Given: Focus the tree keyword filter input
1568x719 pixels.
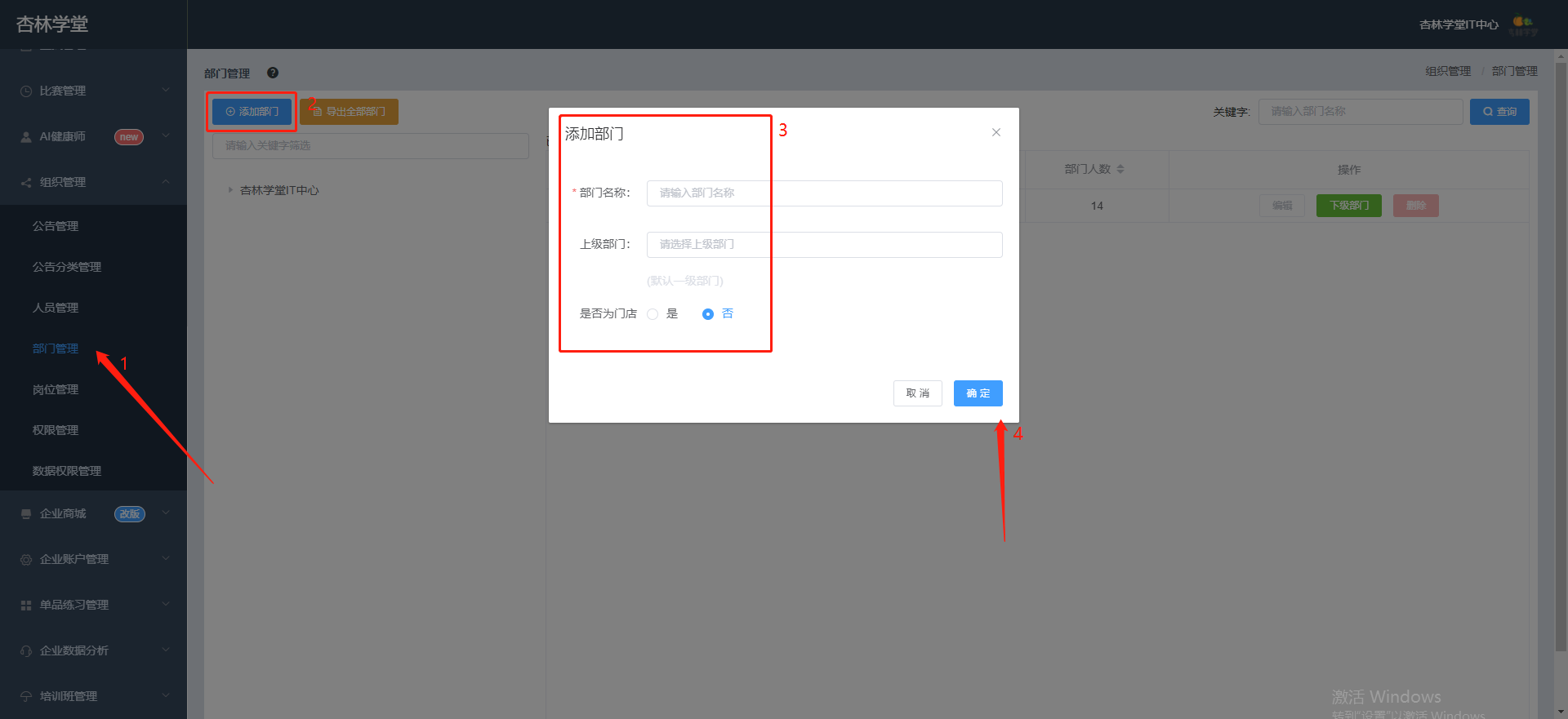Looking at the screenshot, I should [371, 145].
